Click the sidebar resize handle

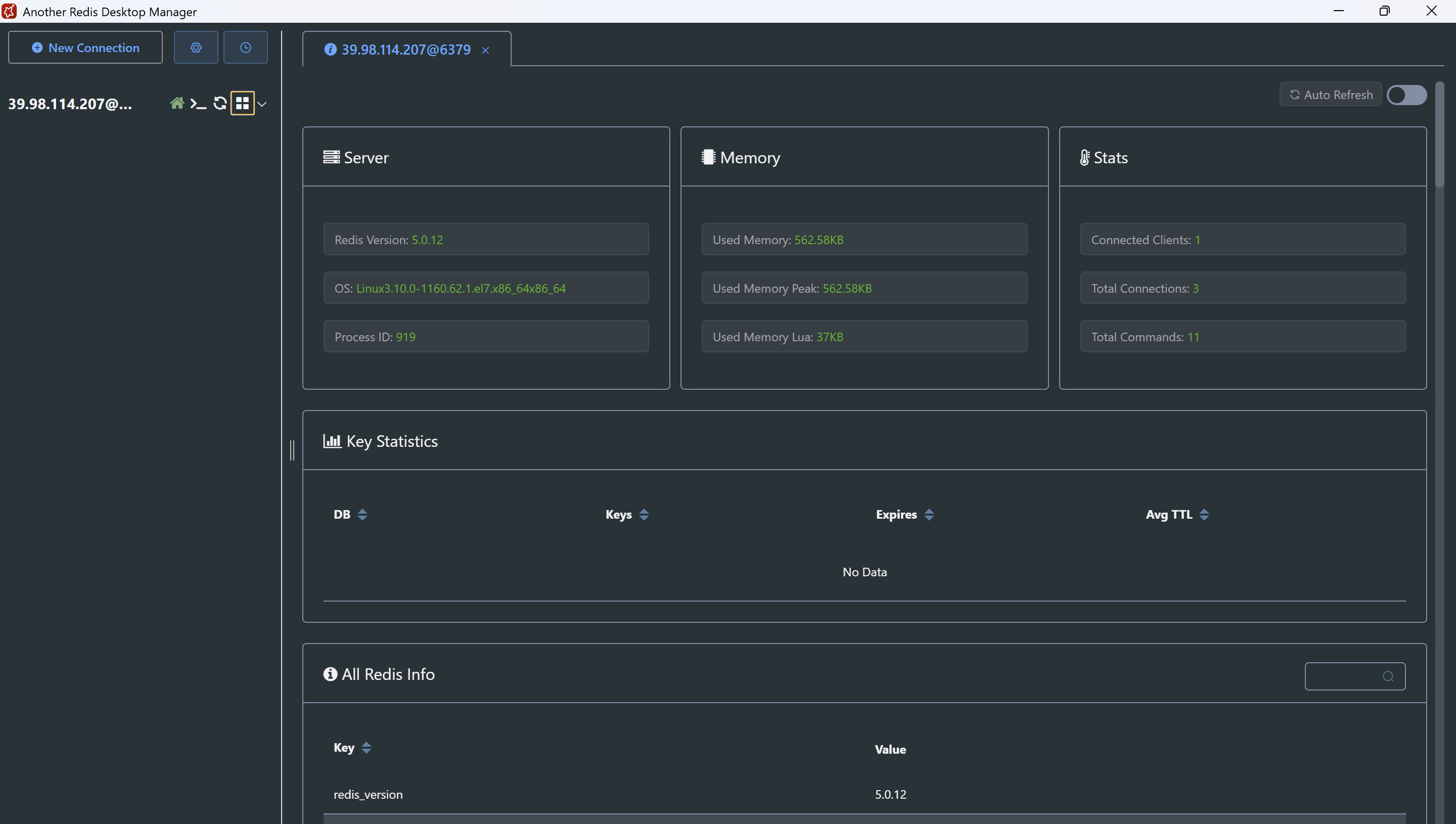tap(292, 450)
